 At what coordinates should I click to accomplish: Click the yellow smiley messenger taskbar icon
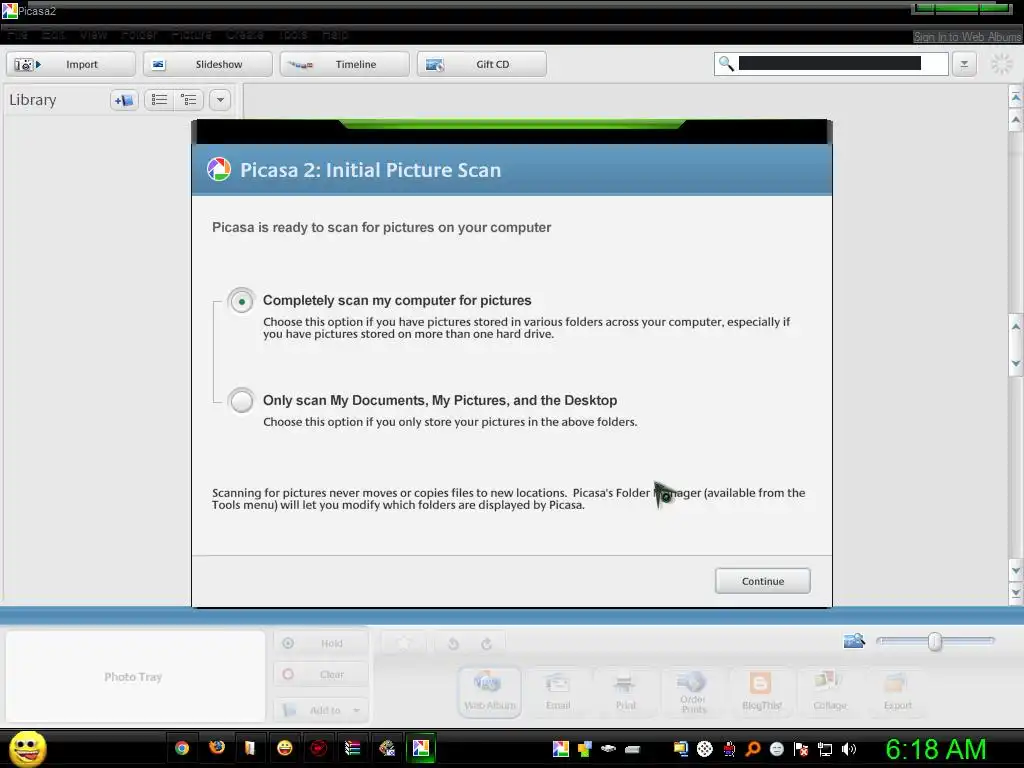coord(285,748)
